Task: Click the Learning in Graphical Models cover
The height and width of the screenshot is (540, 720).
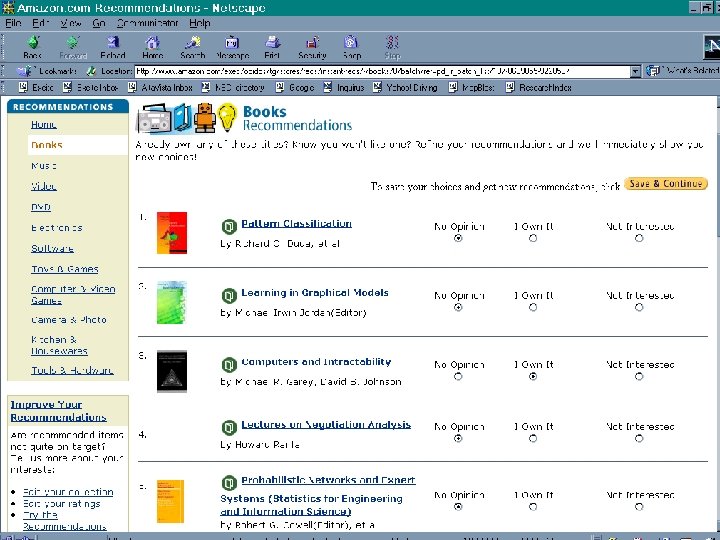Action: (172, 303)
